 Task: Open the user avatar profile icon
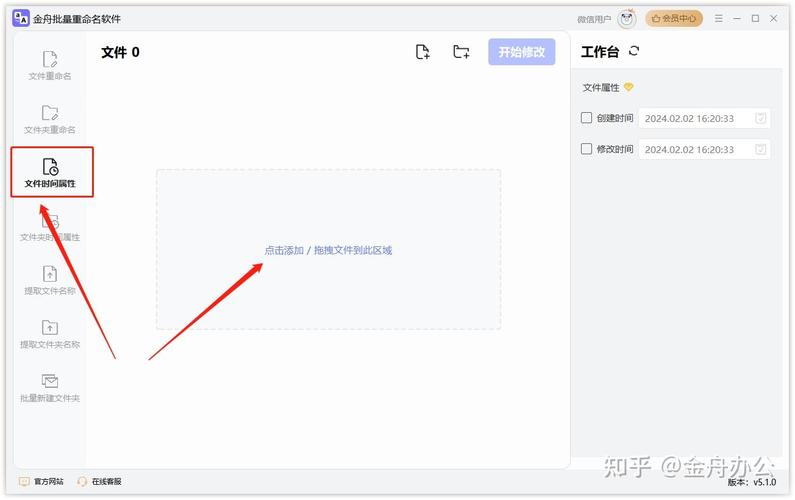pos(627,18)
